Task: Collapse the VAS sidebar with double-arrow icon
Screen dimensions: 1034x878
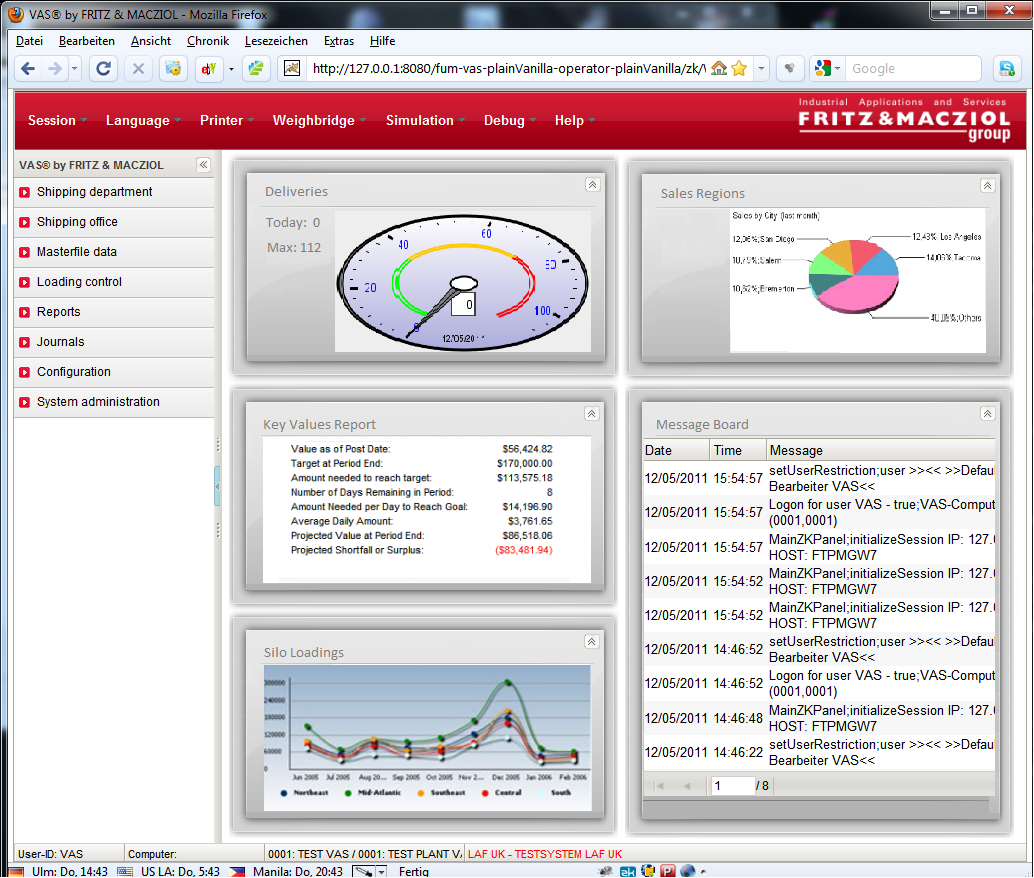Action: (203, 165)
